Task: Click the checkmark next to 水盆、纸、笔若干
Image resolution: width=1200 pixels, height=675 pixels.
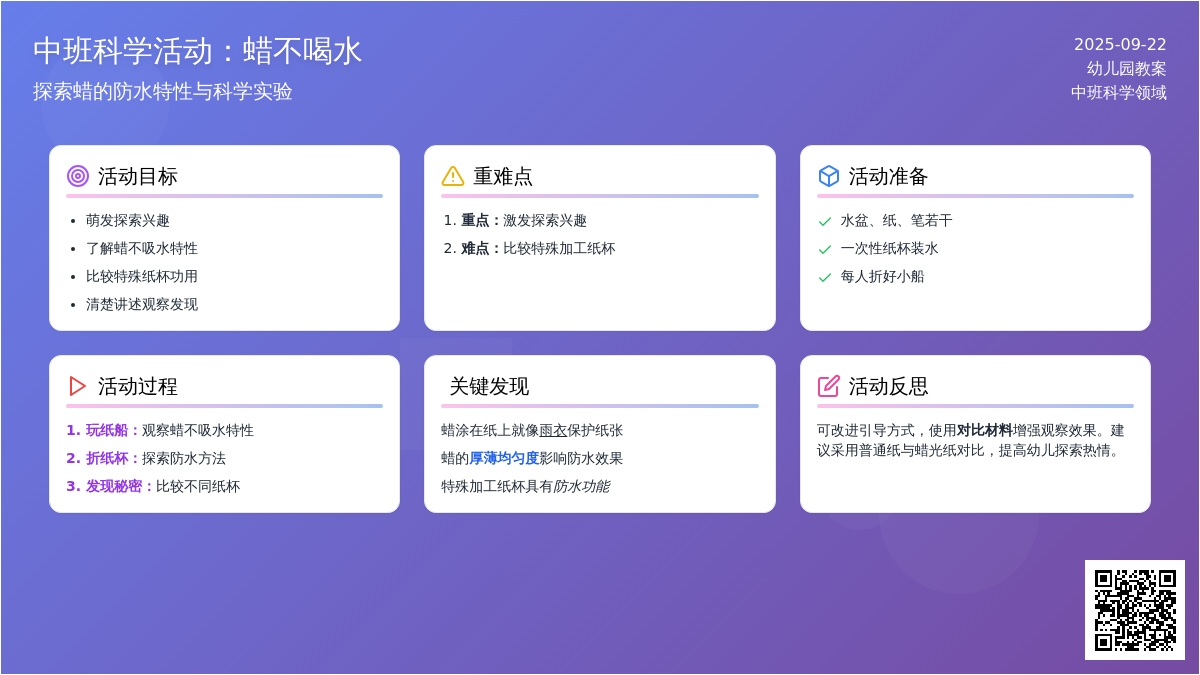Action: click(x=825, y=221)
